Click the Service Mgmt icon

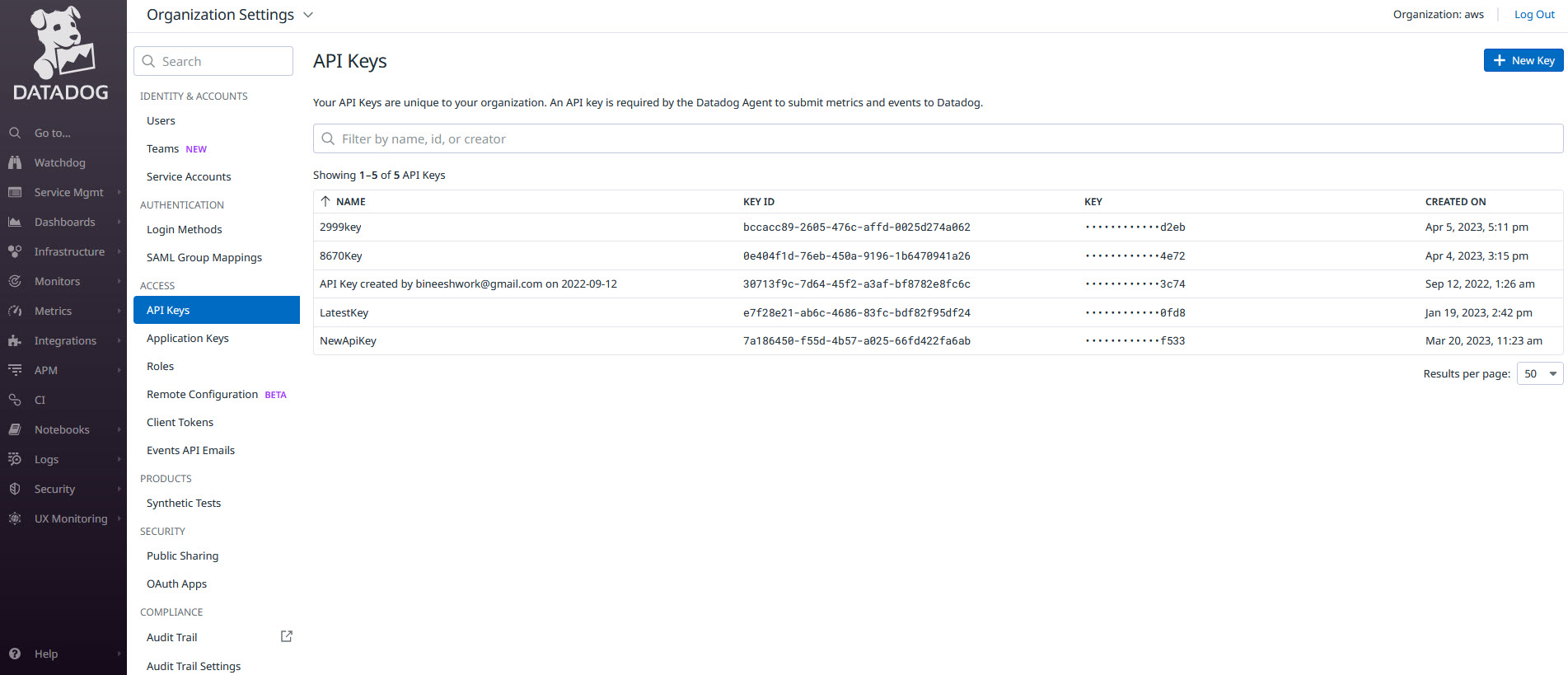coord(15,192)
